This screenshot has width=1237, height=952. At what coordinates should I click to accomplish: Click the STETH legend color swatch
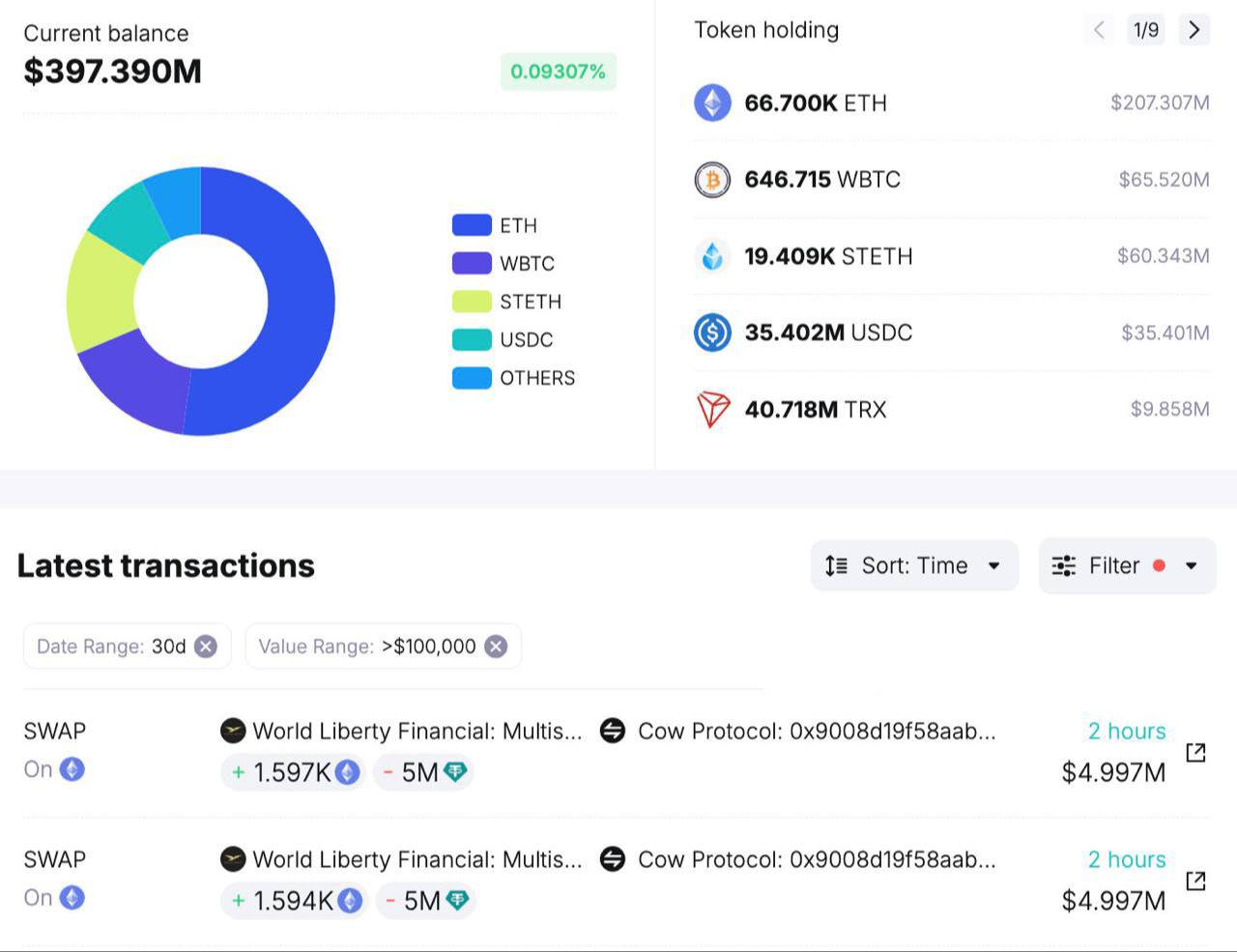(472, 302)
